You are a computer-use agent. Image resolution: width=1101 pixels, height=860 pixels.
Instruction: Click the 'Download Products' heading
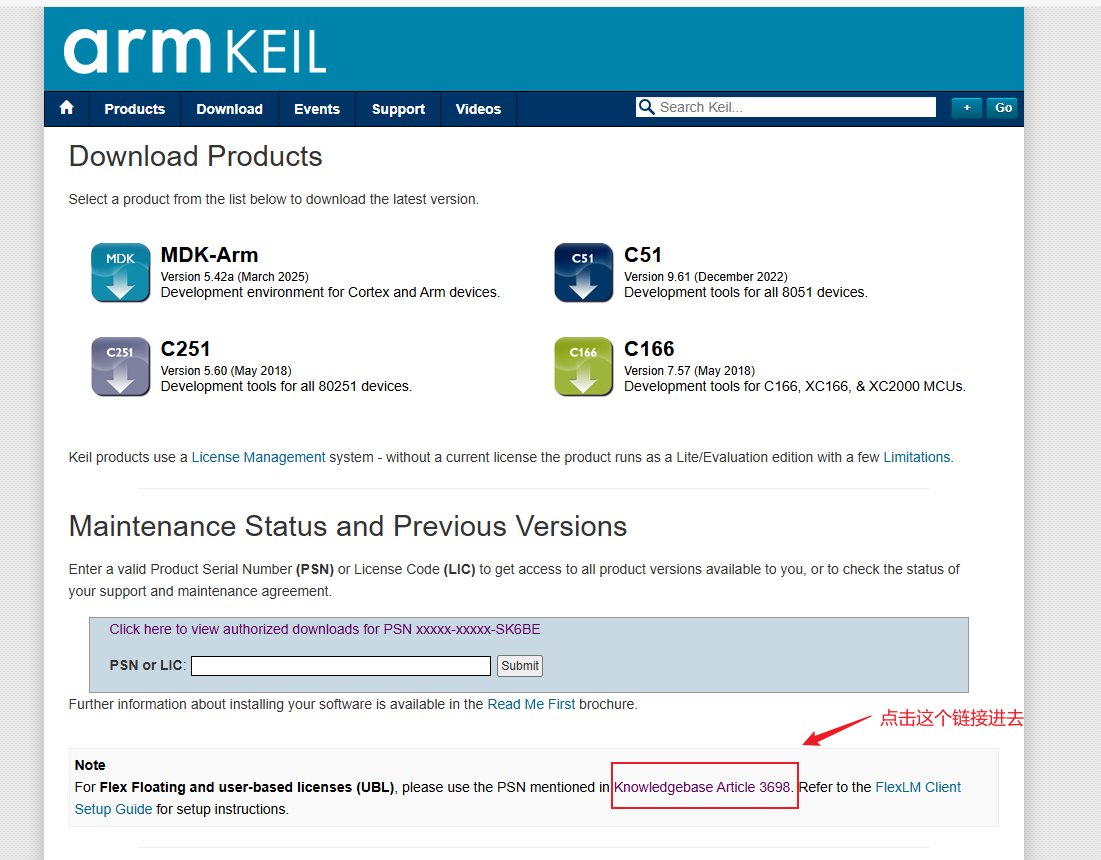pyautogui.click(x=195, y=156)
